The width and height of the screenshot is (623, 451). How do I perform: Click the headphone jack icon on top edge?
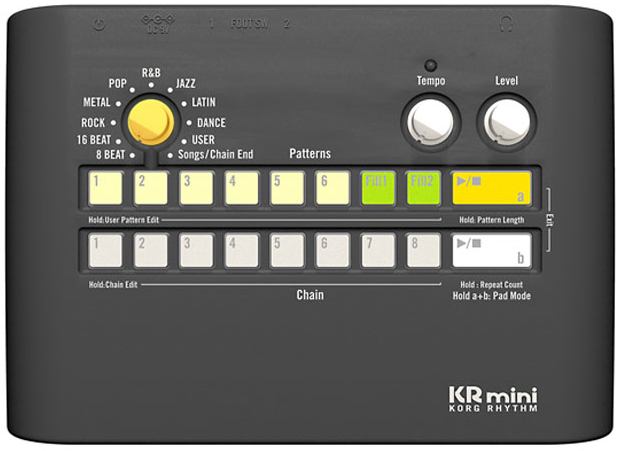pyautogui.click(x=506, y=23)
